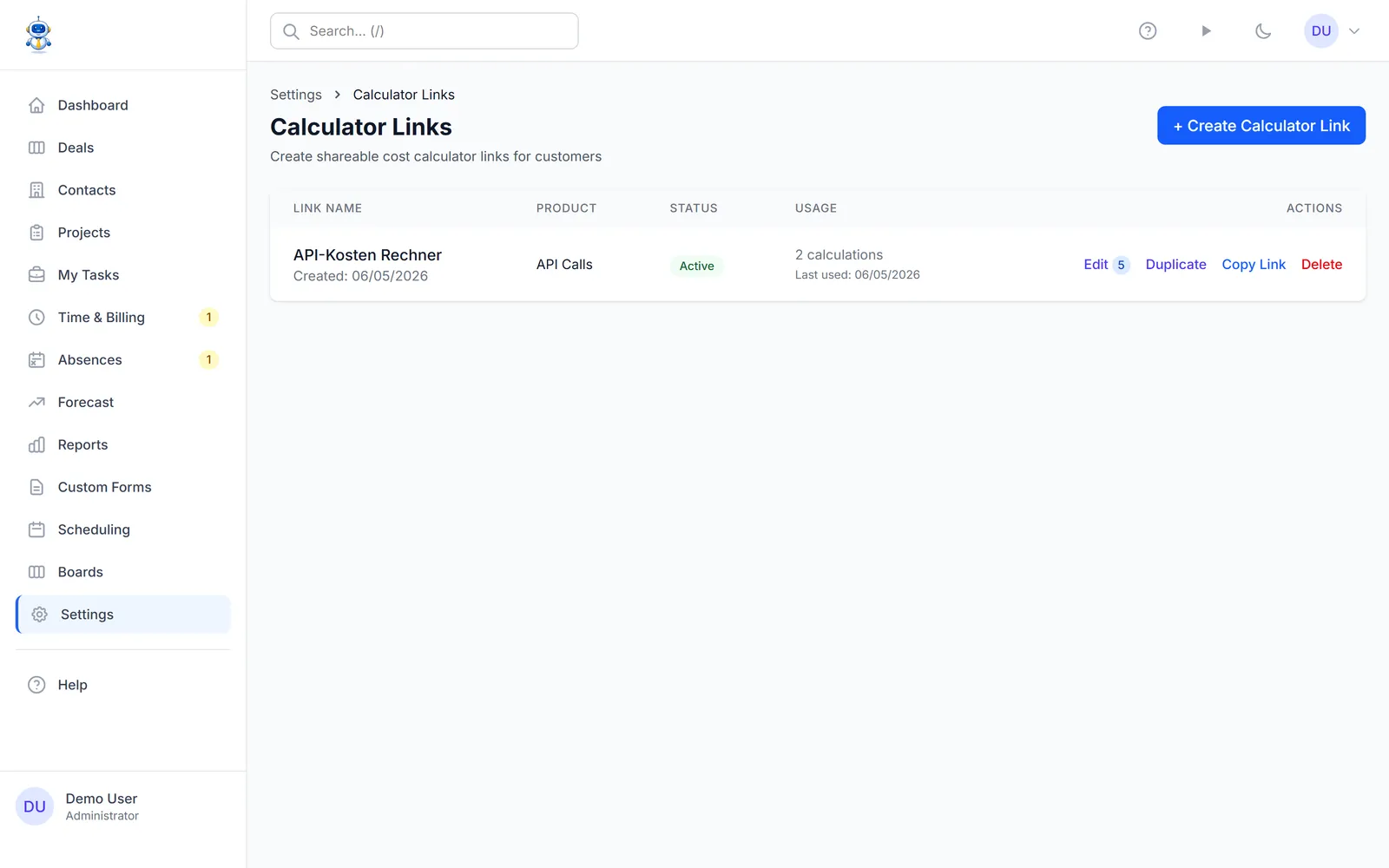Click the DU avatar in sidebar footer
This screenshot has width=1389, height=868.
[35, 806]
